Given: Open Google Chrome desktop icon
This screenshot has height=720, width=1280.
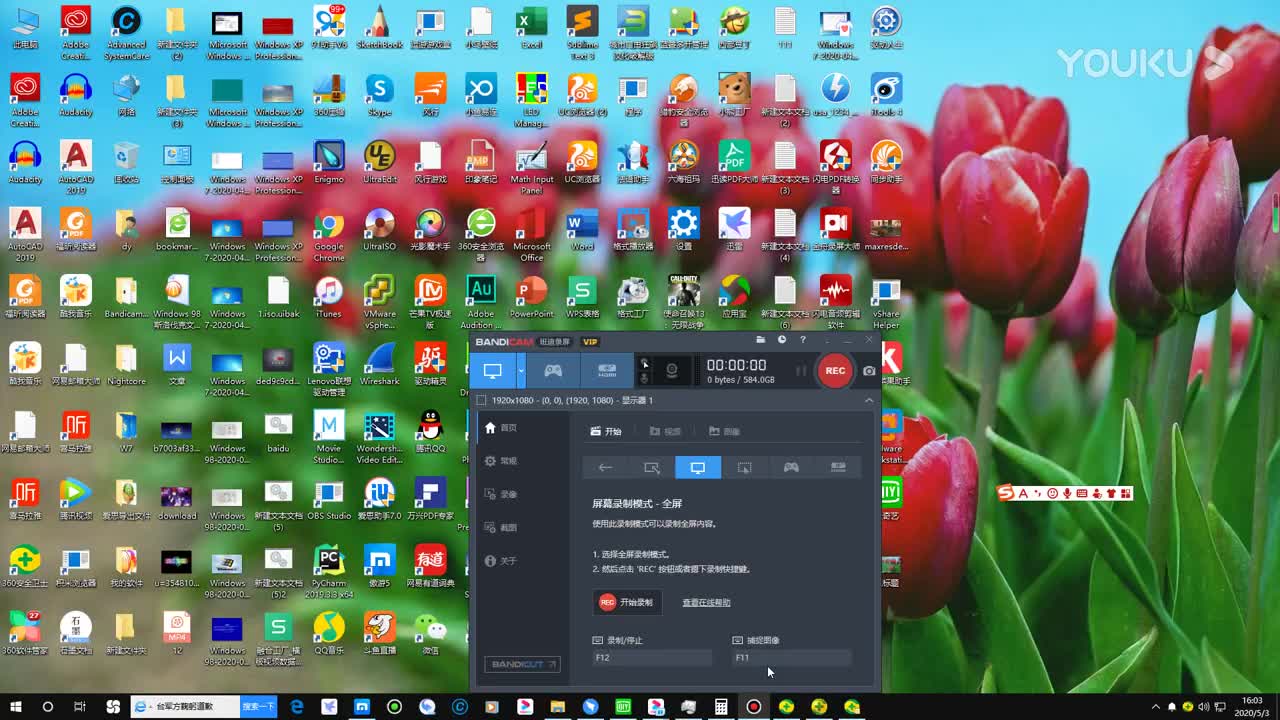Looking at the screenshot, I should (329, 233).
